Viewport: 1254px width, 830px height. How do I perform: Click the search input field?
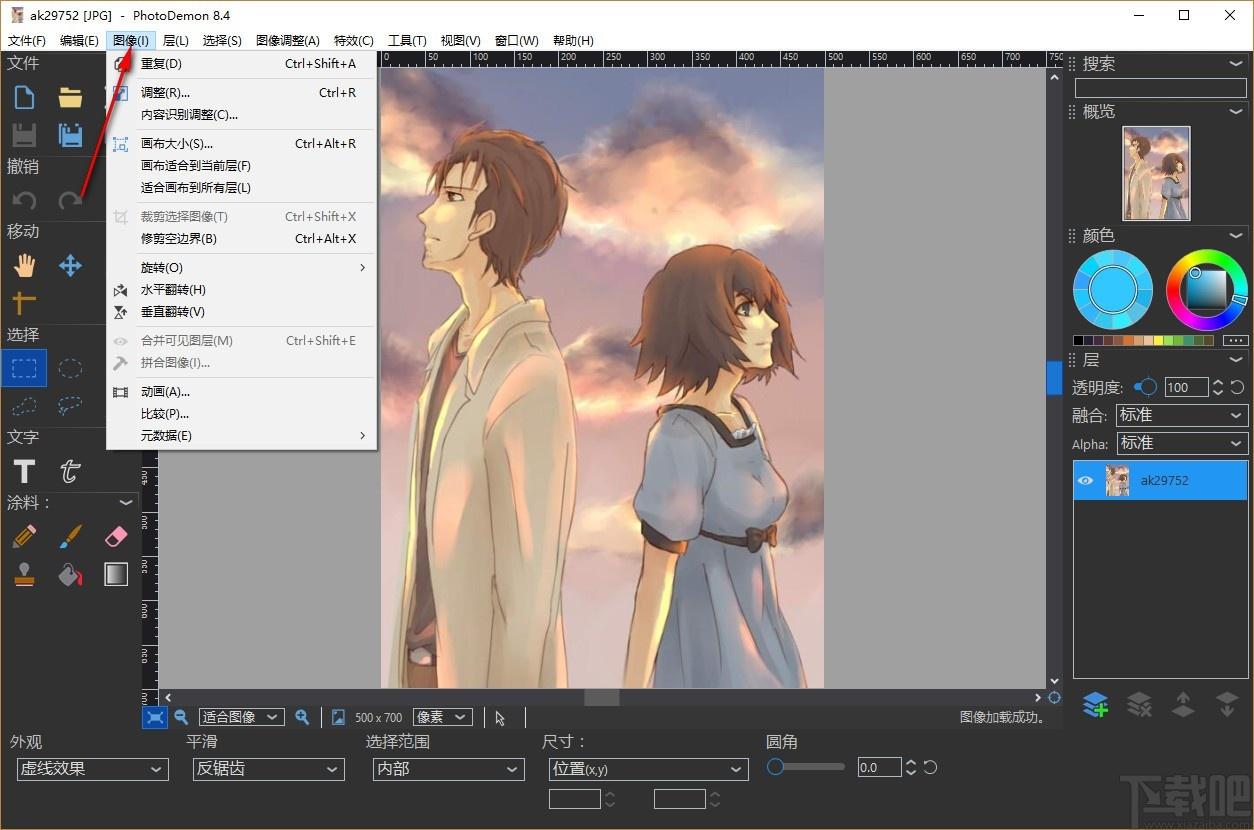(x=1160, y=88)
